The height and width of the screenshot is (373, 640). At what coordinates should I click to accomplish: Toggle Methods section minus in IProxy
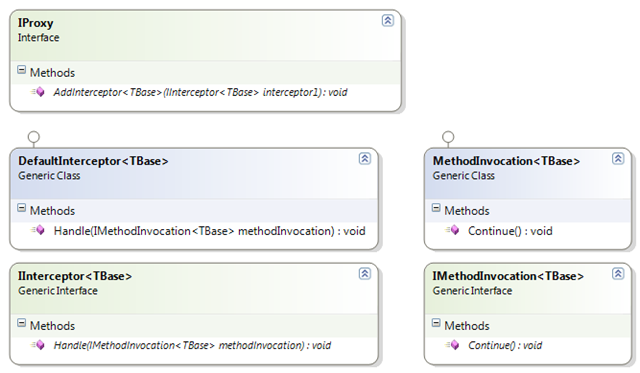coord(22,70)
